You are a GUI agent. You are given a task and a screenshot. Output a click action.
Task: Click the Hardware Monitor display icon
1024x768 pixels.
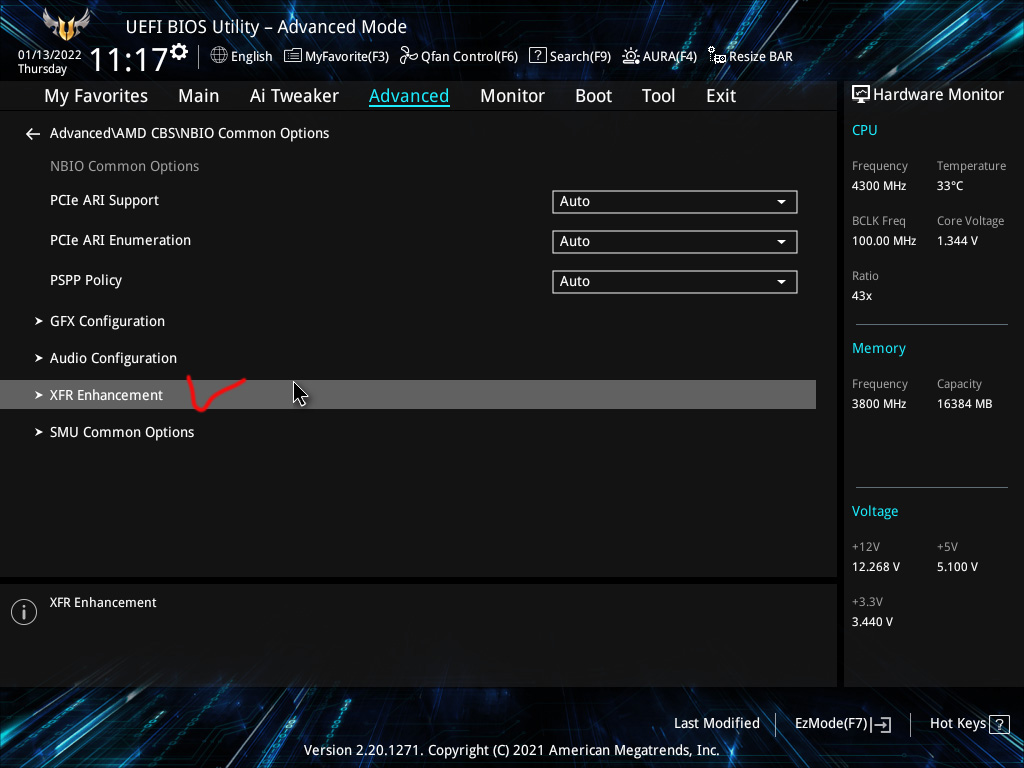click(x=861, y=94)
